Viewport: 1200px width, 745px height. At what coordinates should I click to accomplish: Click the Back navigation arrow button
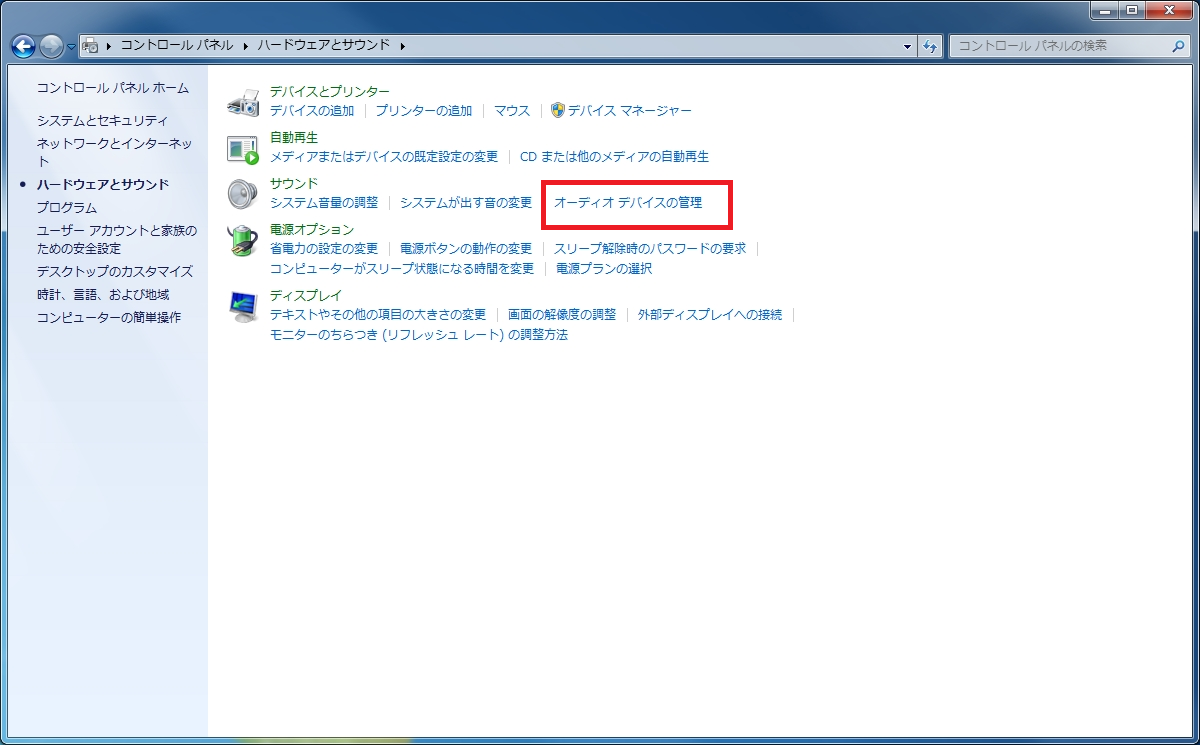pyautogui.click(x=23, y=46)
